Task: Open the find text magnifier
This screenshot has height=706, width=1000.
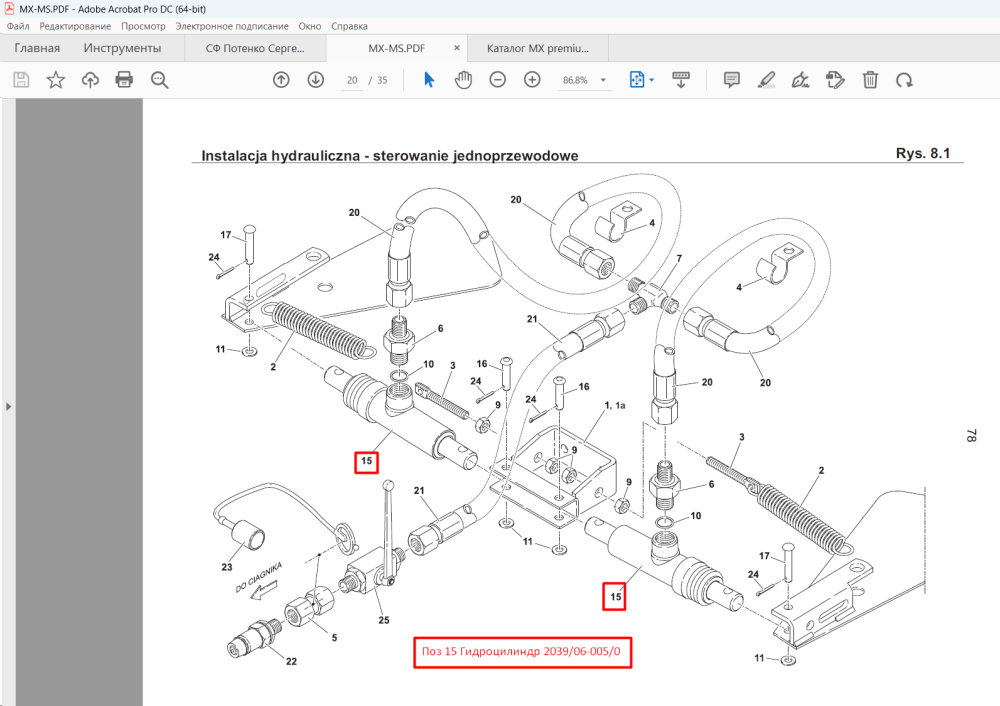Action: click(x=159, y=80)
